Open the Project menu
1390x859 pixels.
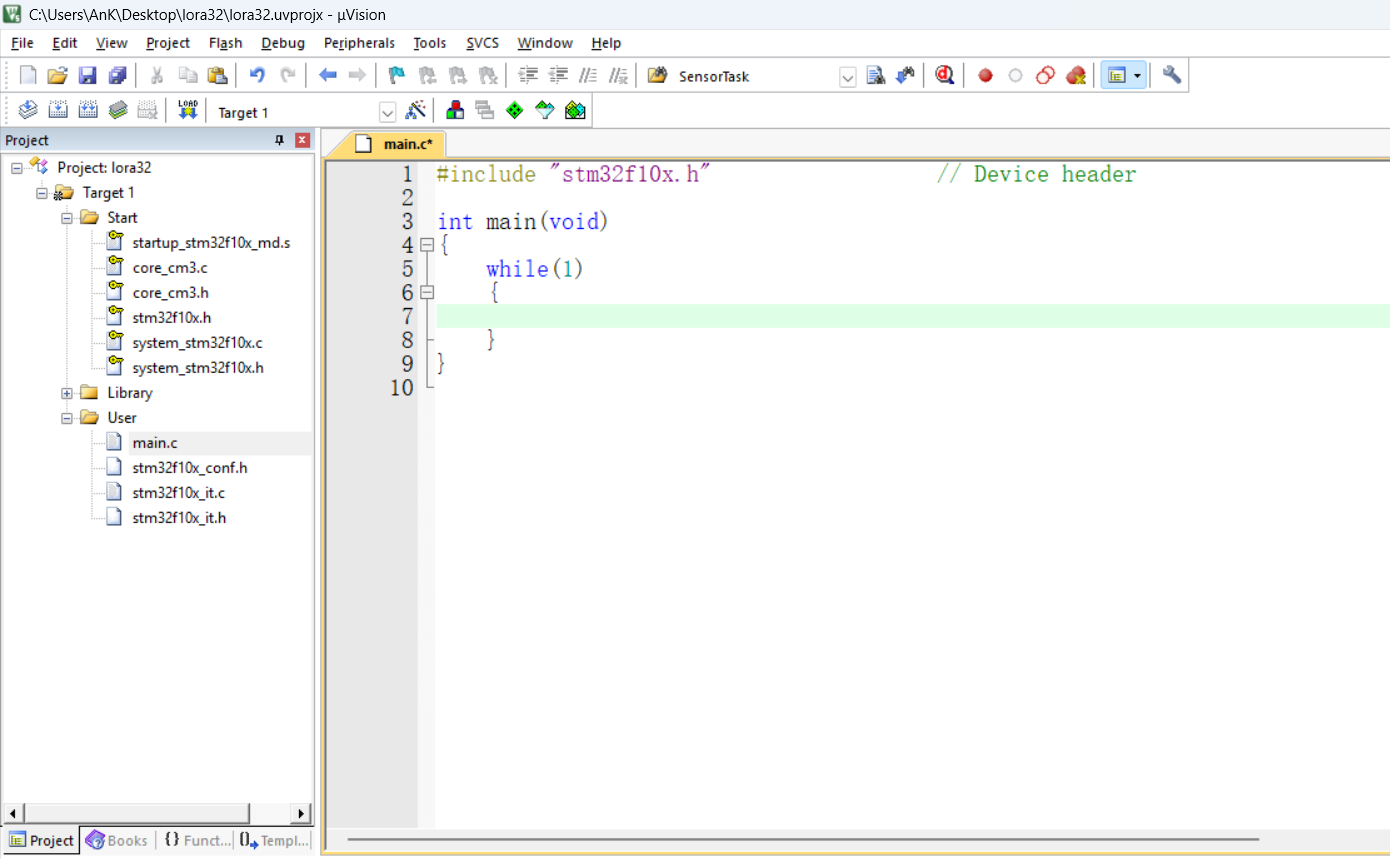click(168, 43)
